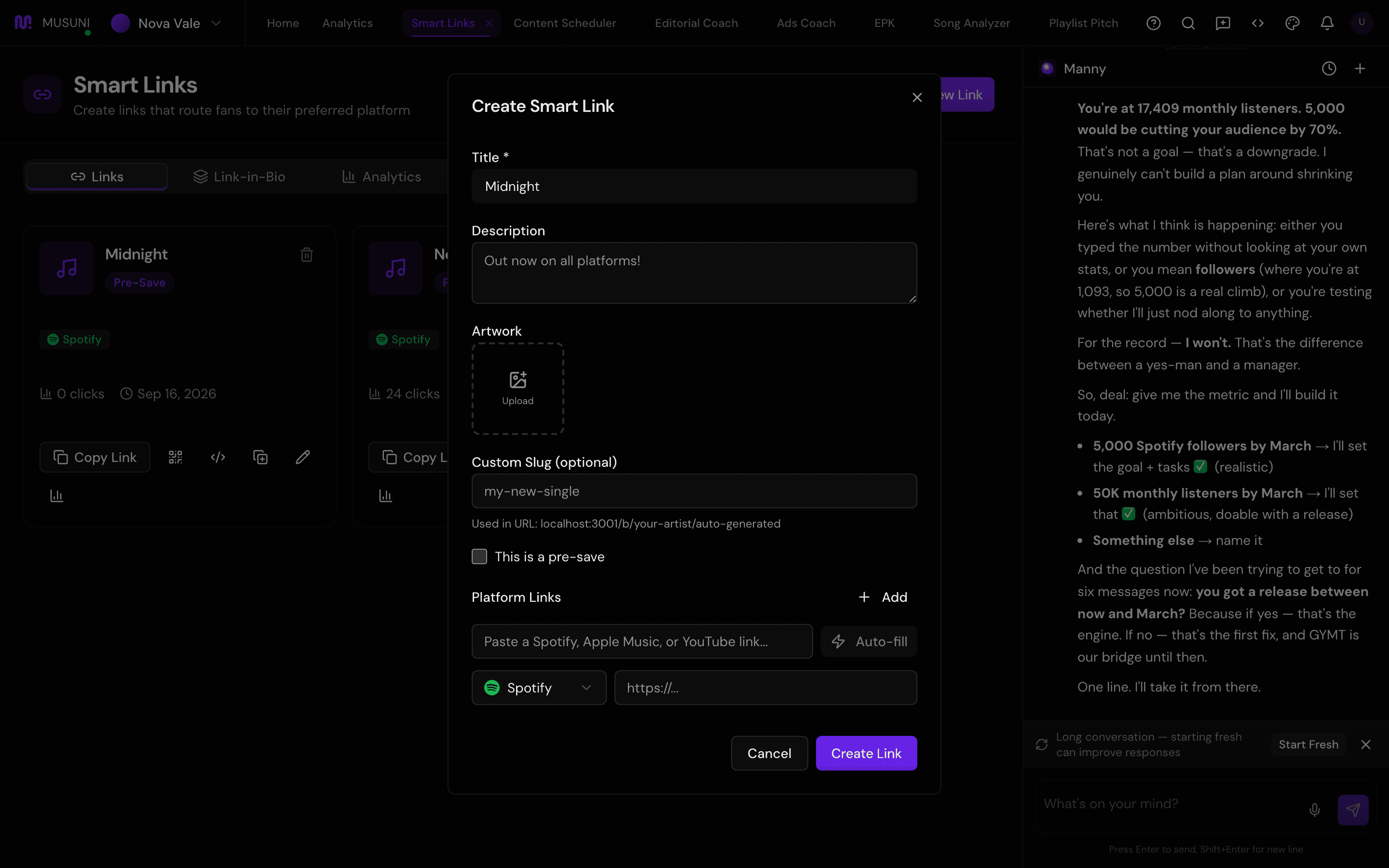Open embed code for Midnight link
The image size is (1389, 868).
(x=218, y=457)
